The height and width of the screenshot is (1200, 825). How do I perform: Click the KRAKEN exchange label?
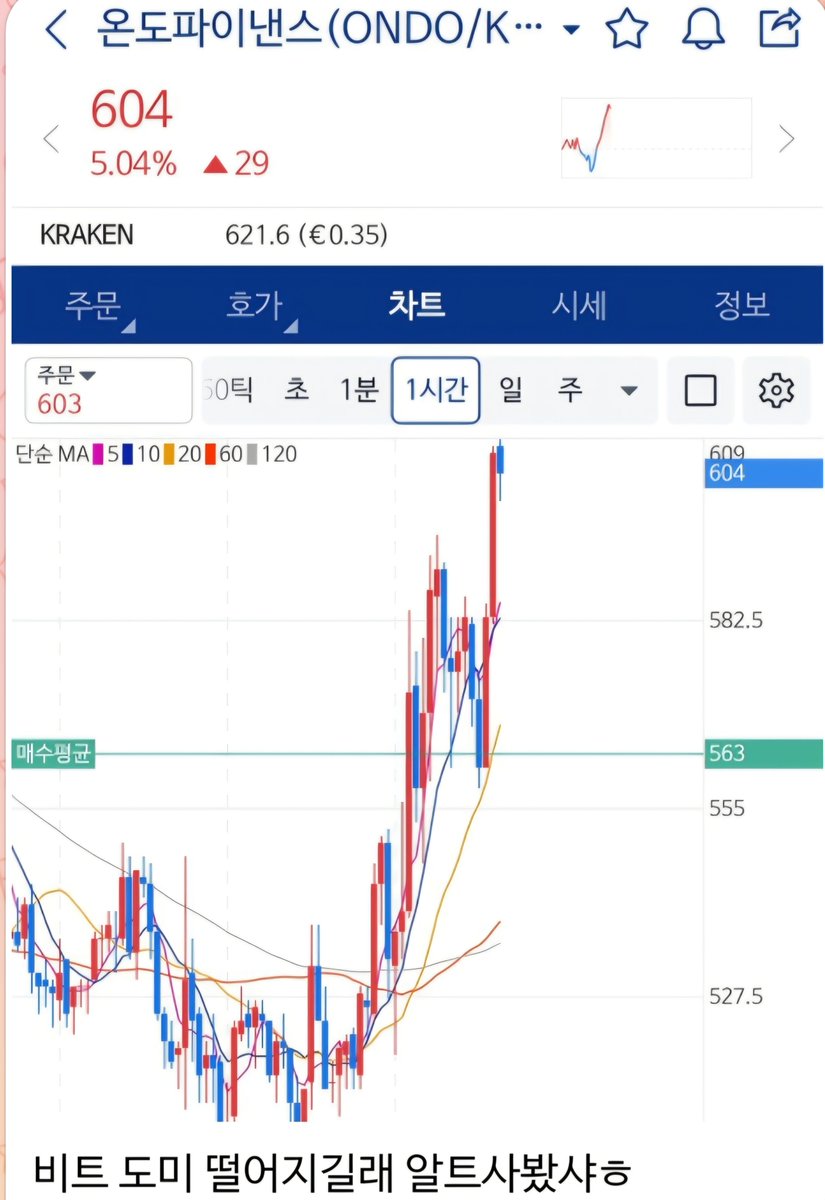(x=86, y=235)
